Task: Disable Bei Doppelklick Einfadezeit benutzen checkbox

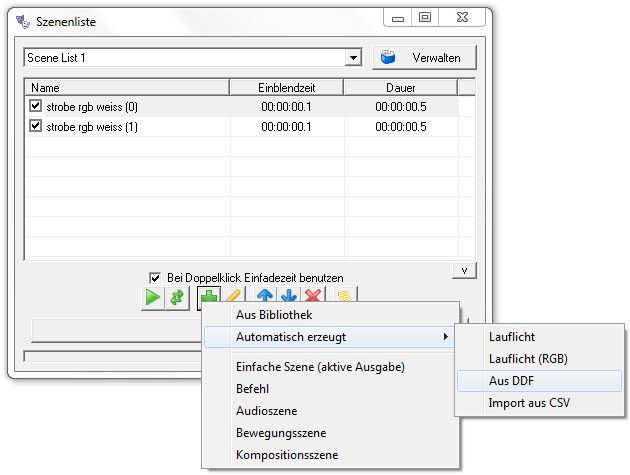Action: coord(155,277)
